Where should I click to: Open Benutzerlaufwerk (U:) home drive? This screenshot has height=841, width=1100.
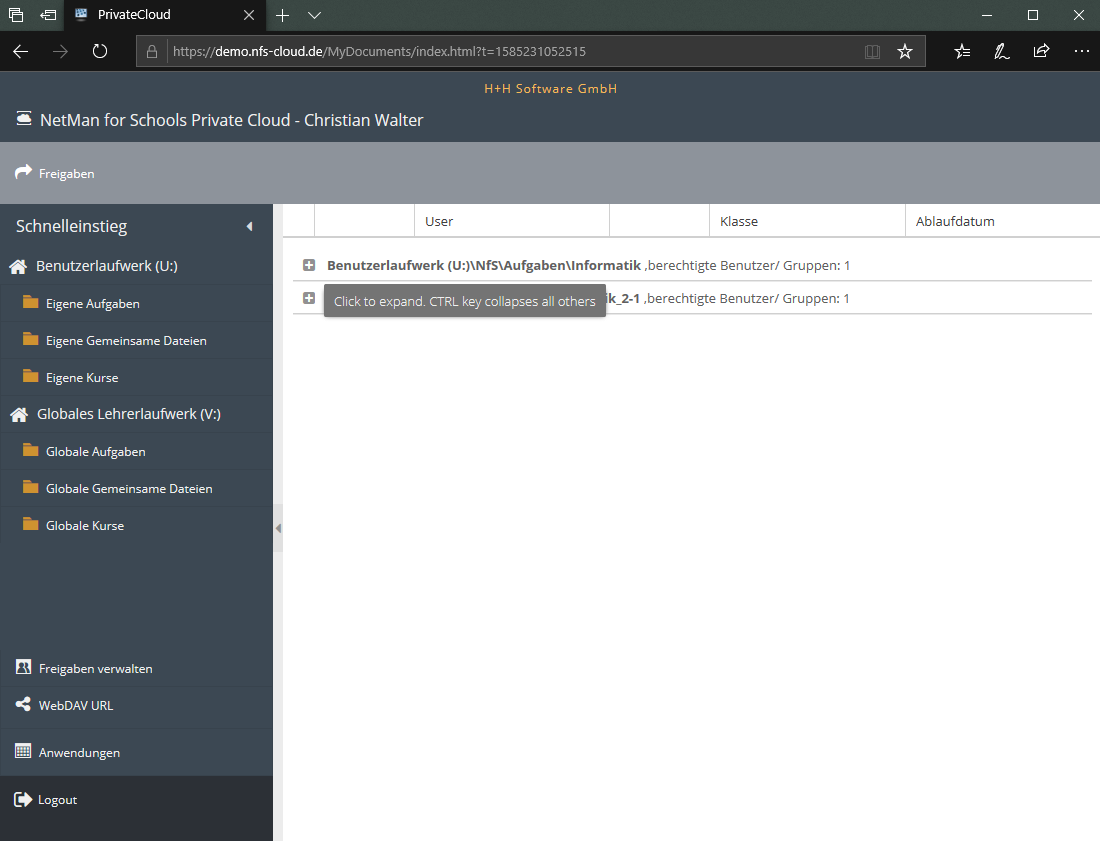click(x=106, y=266)
